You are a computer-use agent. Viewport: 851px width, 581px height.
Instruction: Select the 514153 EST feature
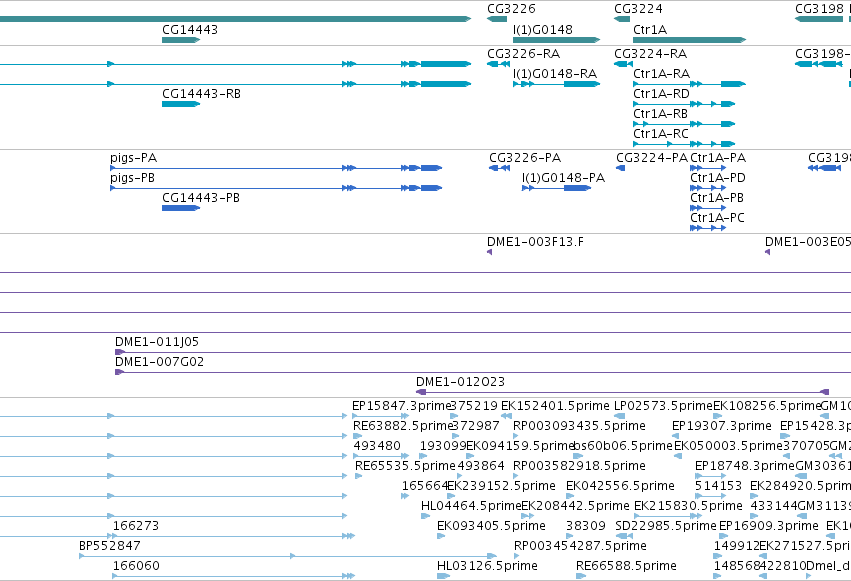(710, 496)
